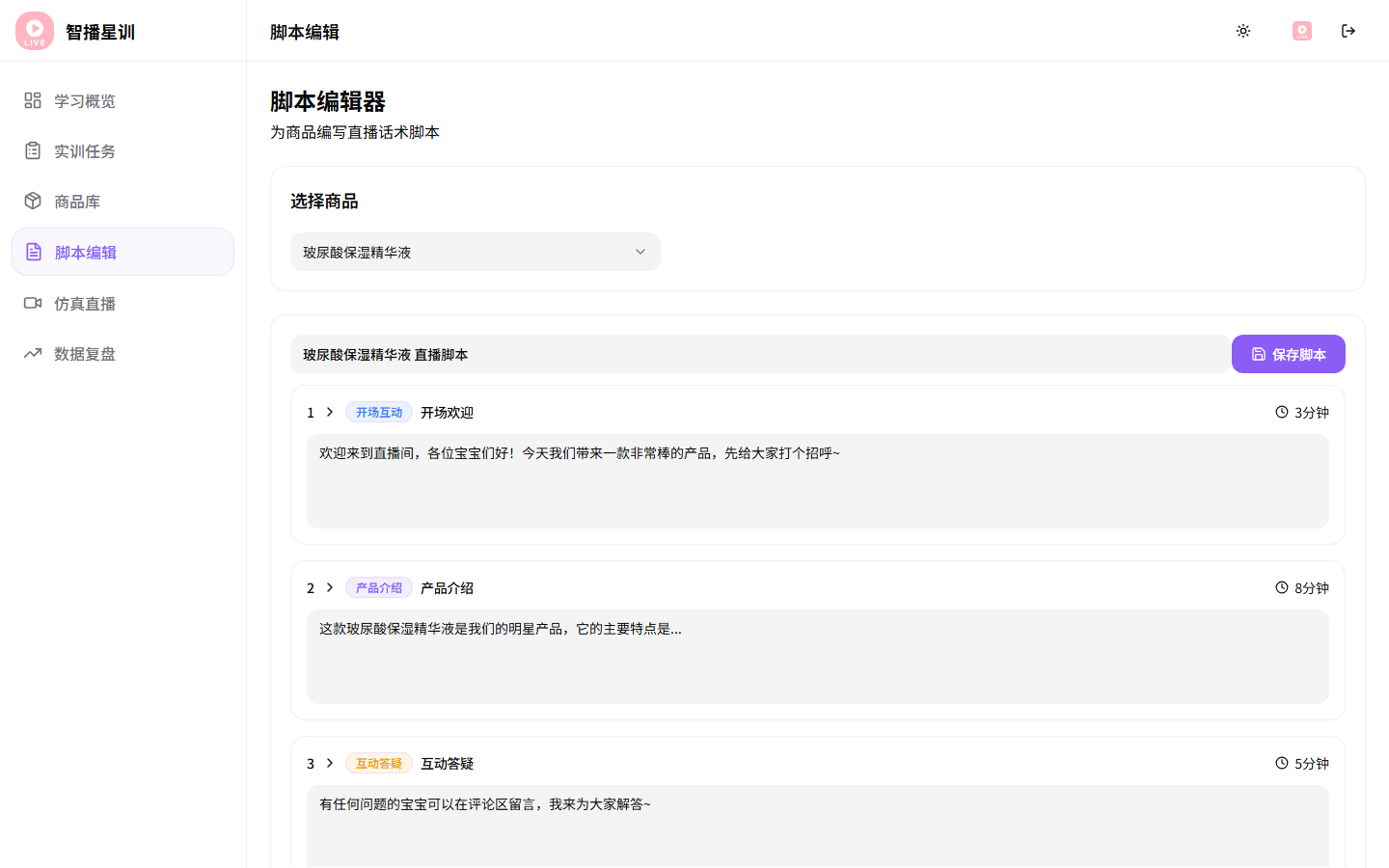This screenshot has width=1389, height=868.
Task: Click the logout arrow icon top right
Action: tap(1348, 30)
